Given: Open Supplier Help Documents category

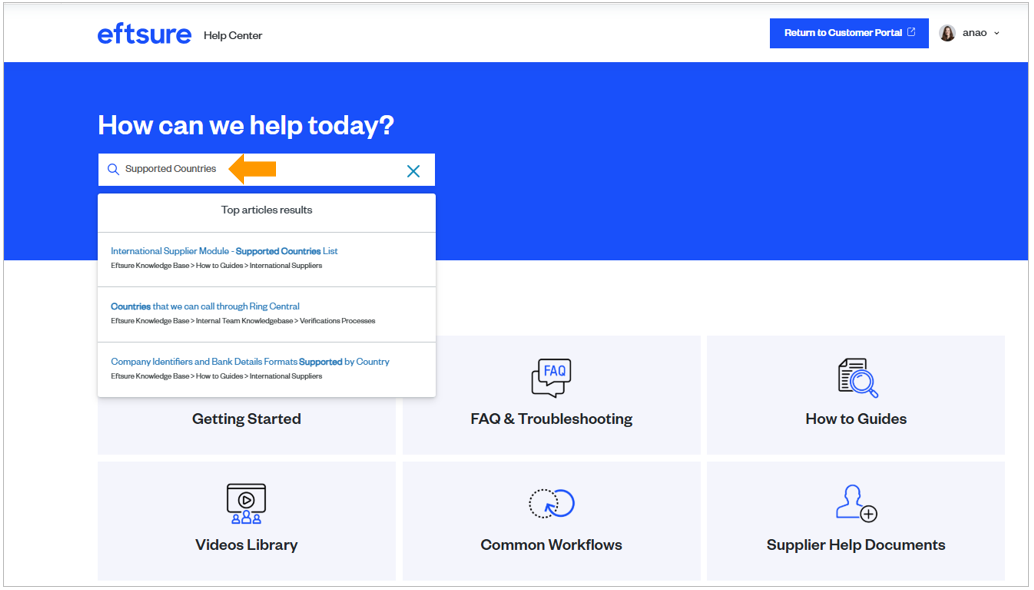Looking at the screenshot, I should [x=856, y=521].
